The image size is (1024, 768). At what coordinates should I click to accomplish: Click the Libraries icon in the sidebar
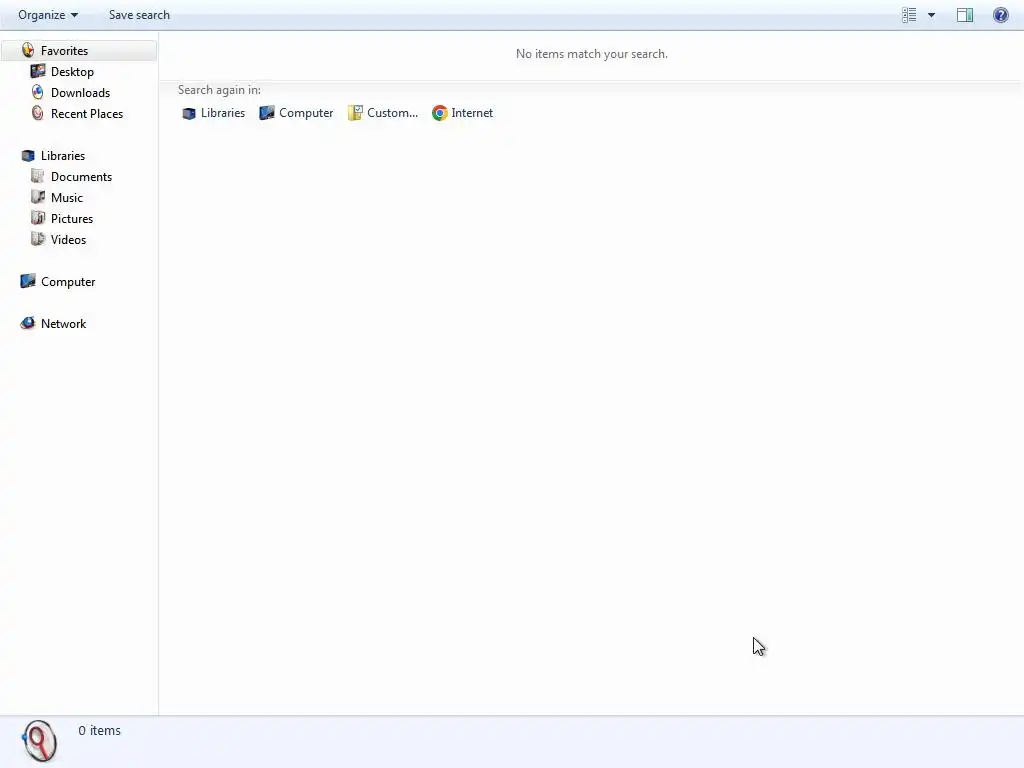coord(27,155)
